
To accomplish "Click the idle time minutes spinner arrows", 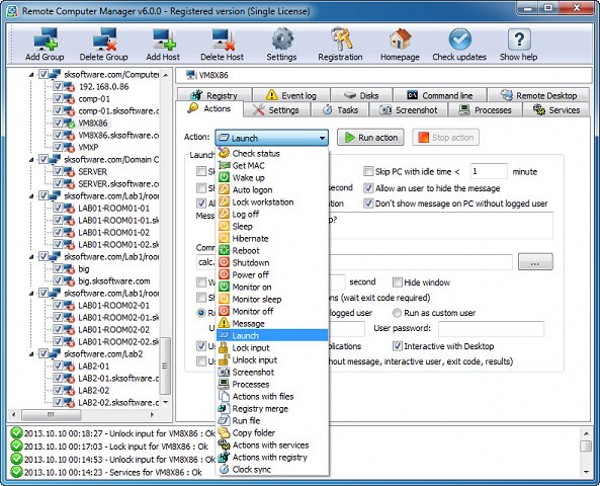I will [x=506, y=172].
